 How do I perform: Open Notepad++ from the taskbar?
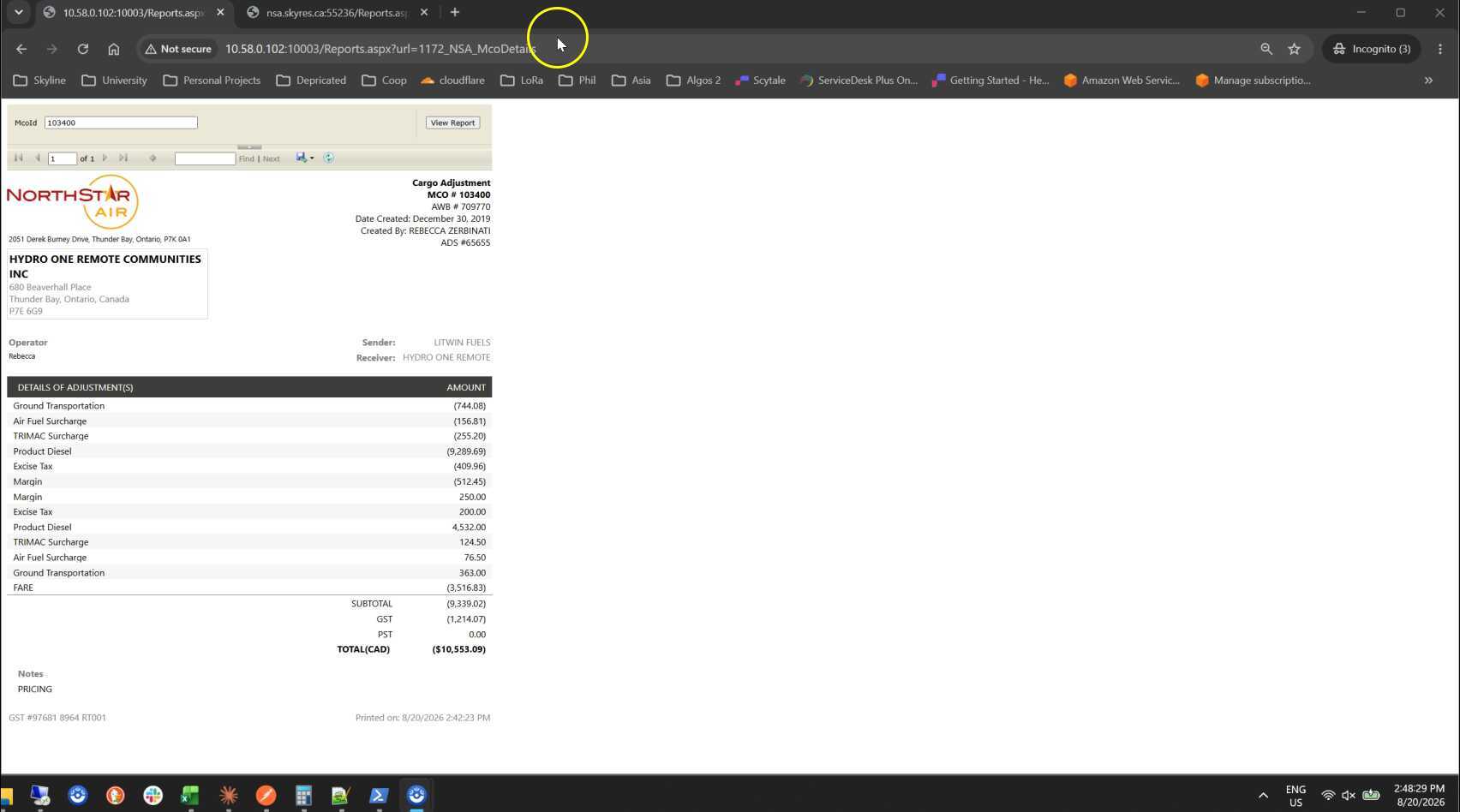[x=341, y=796]
